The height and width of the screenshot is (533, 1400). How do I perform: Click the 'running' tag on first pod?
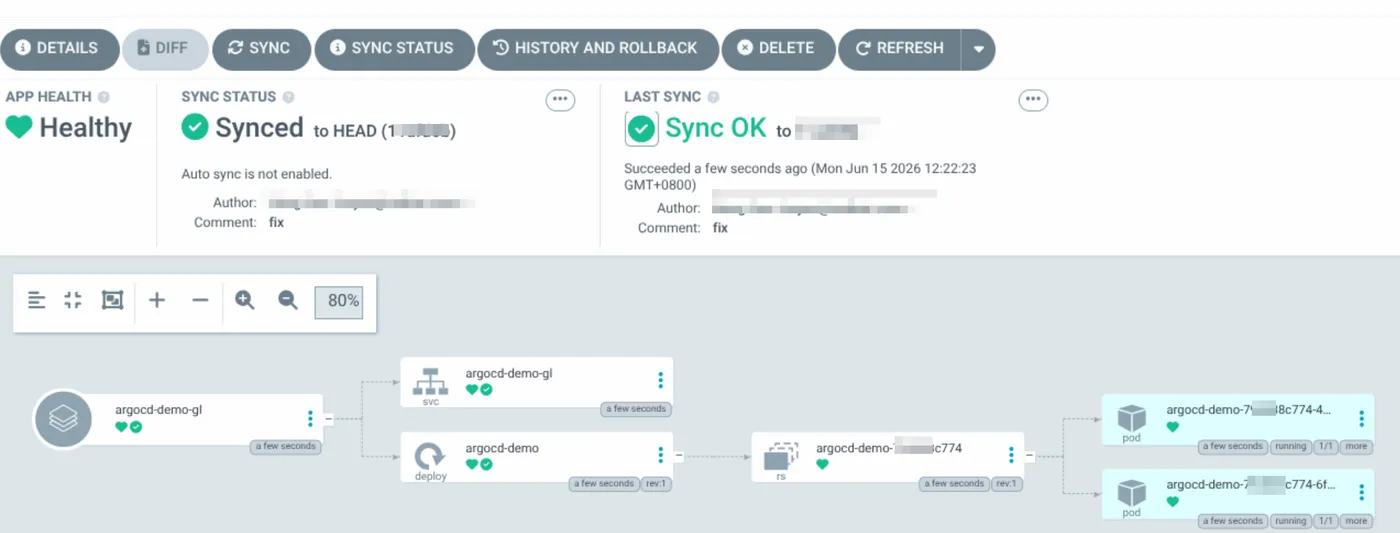pos(1290,446)
